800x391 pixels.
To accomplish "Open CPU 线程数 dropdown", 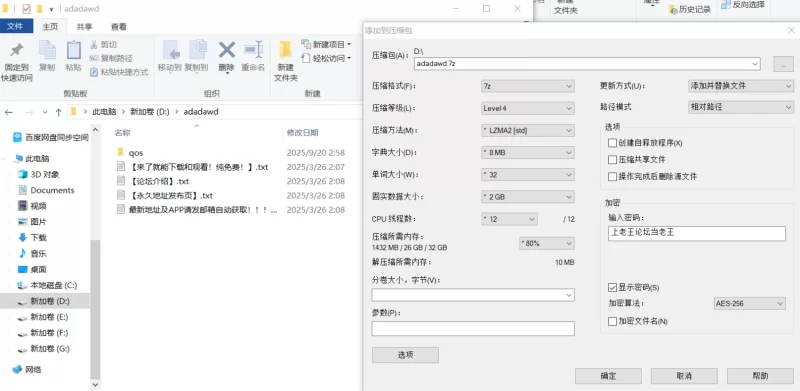I will click(509, 219).
